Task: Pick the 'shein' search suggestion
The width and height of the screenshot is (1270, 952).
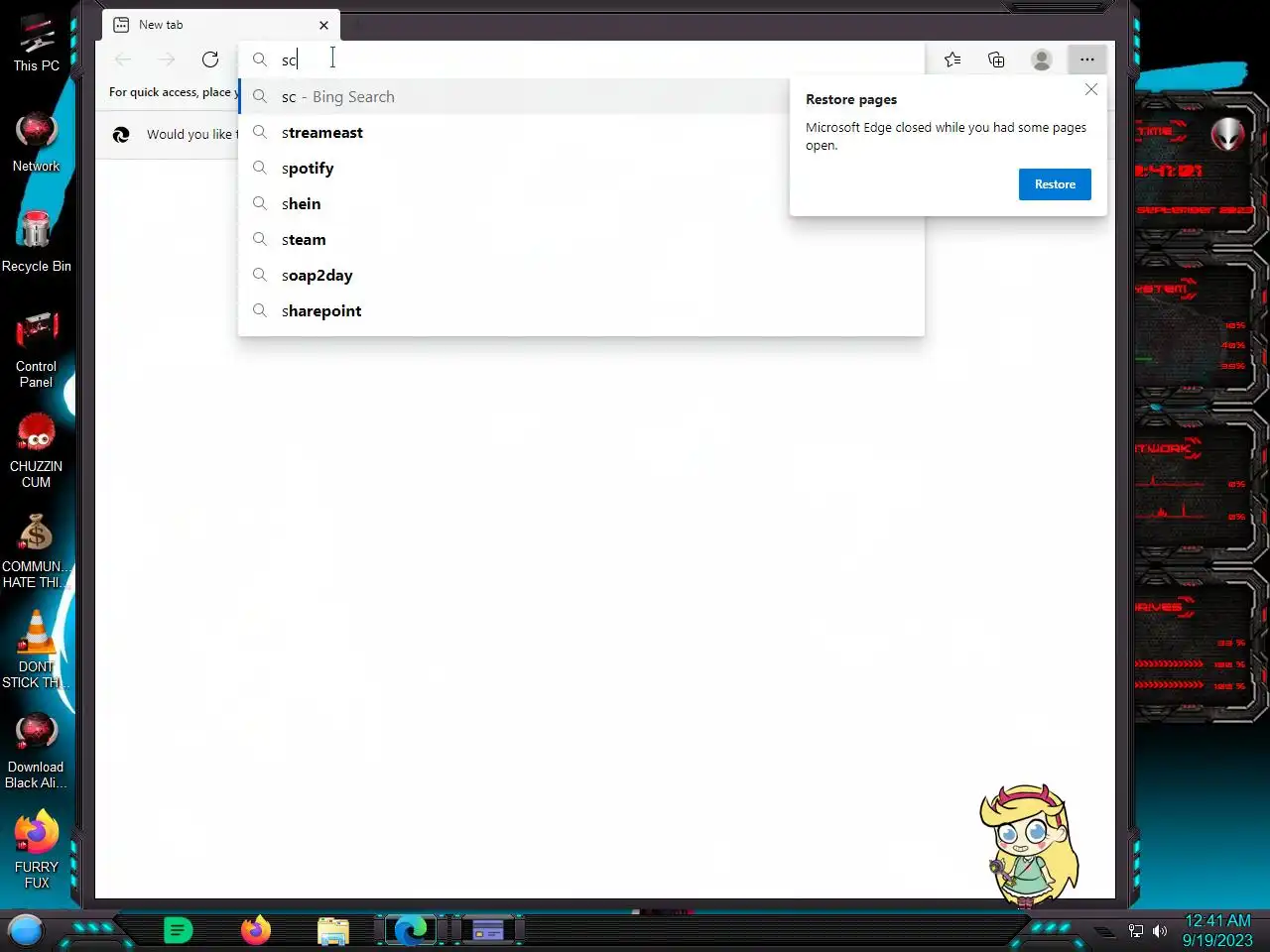Action: point(581,203)
